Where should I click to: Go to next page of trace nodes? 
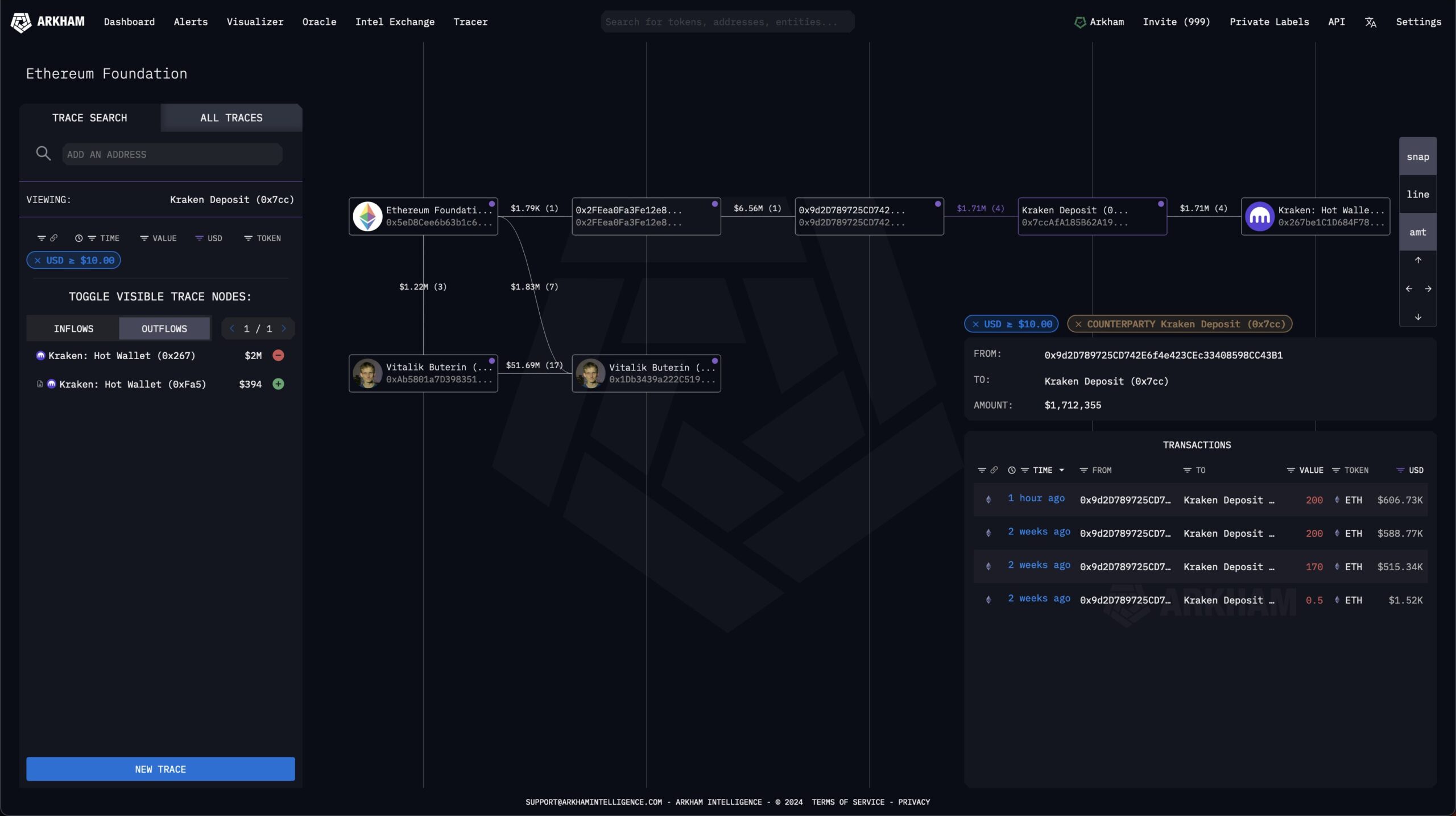[x=284, y=328]
